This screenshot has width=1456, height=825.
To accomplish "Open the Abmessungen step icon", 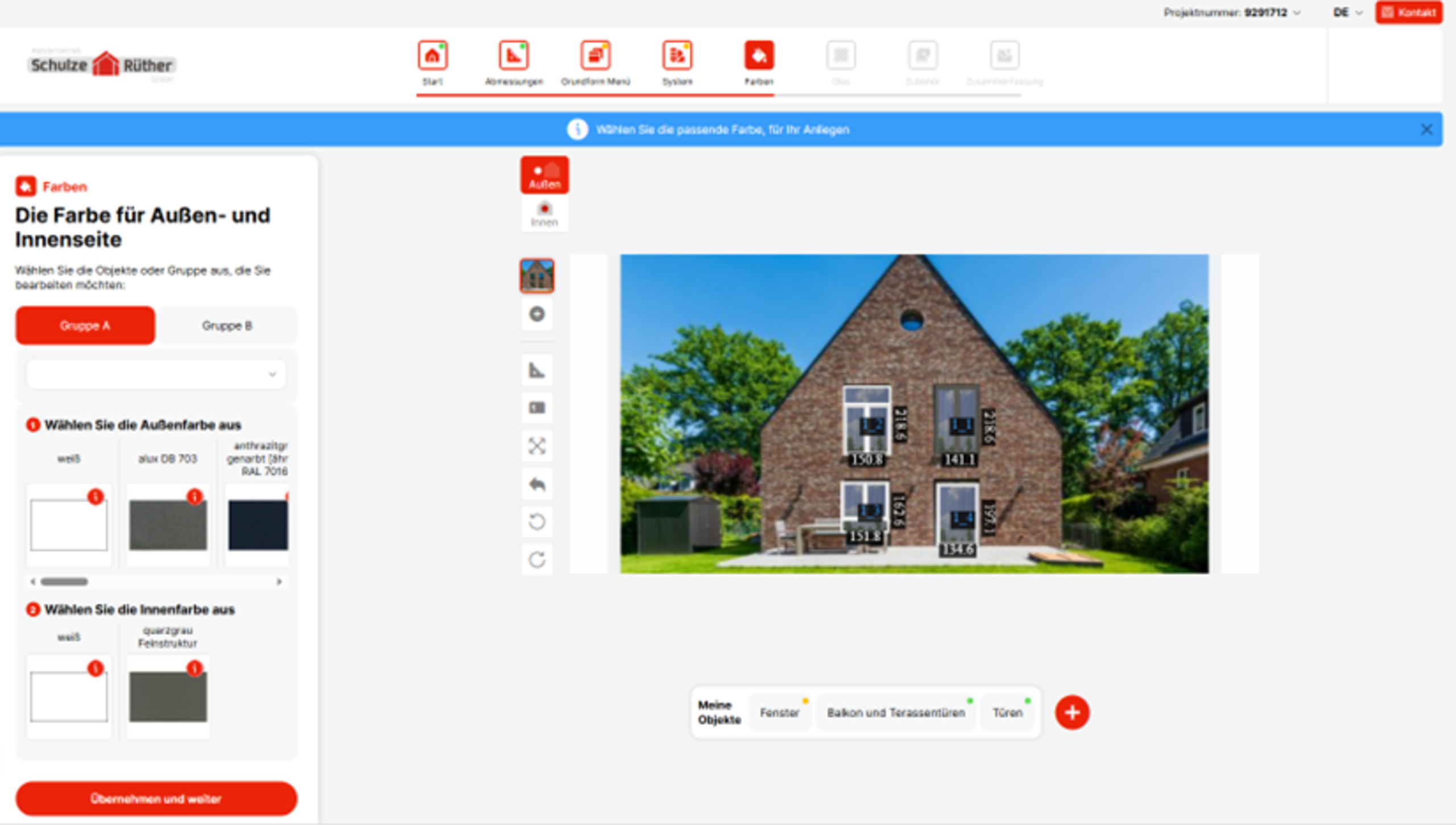I will (514, 56).
